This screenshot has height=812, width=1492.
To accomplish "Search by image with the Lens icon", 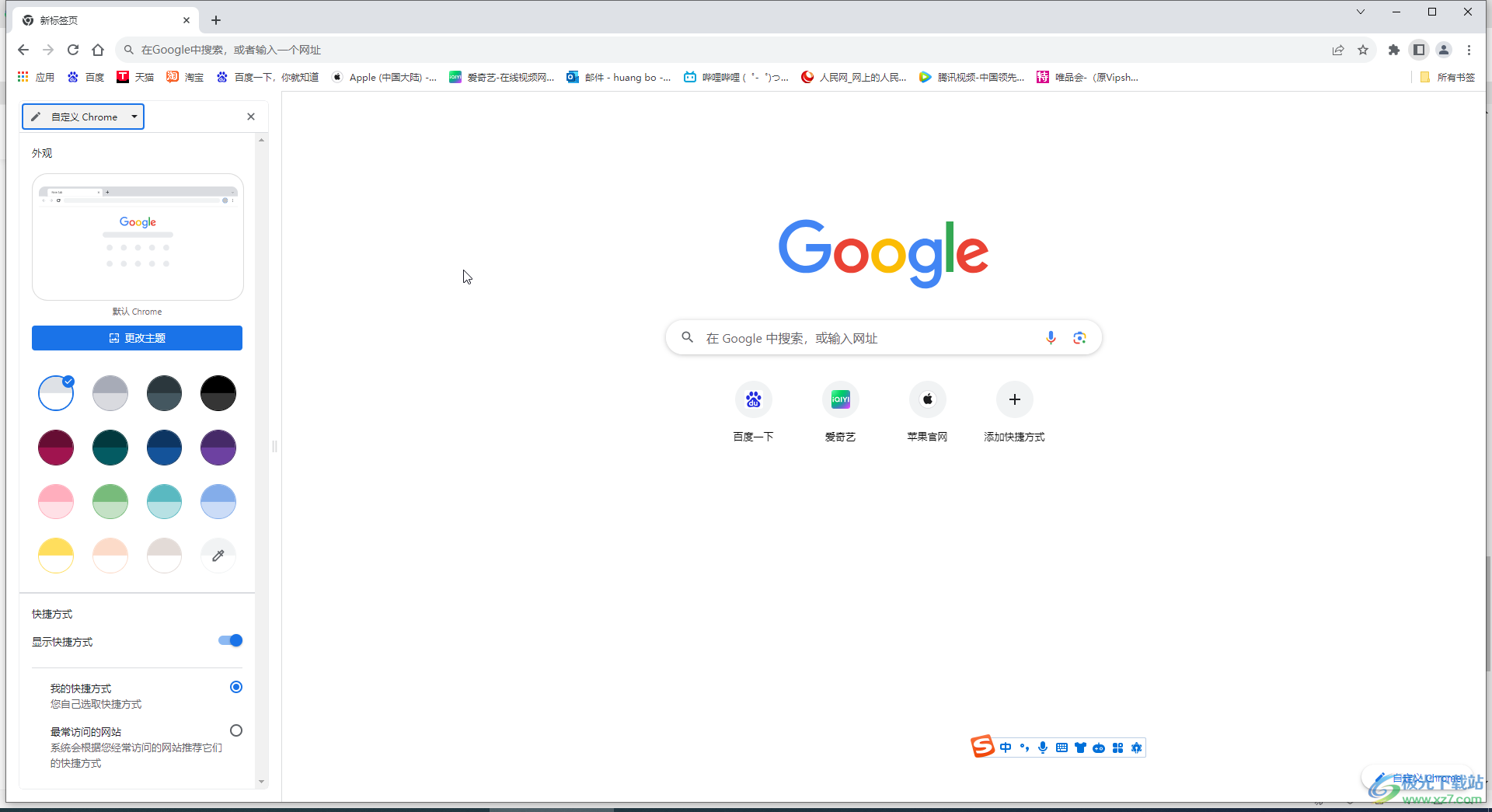I will coord(1079,338).
